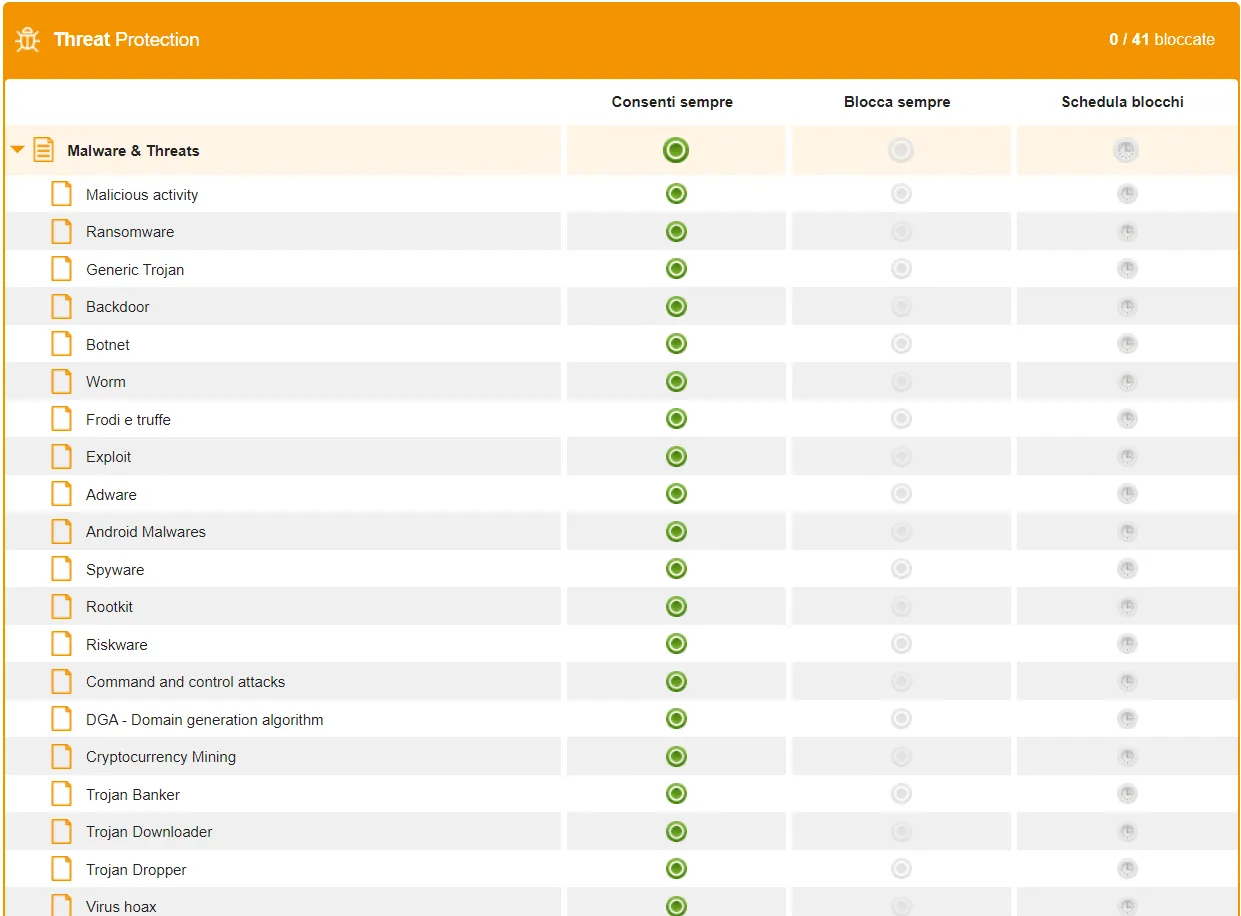Click the Threat Protection bug icon
Image resolution: width=1241 pixels, height=916 pixels.
27,40
